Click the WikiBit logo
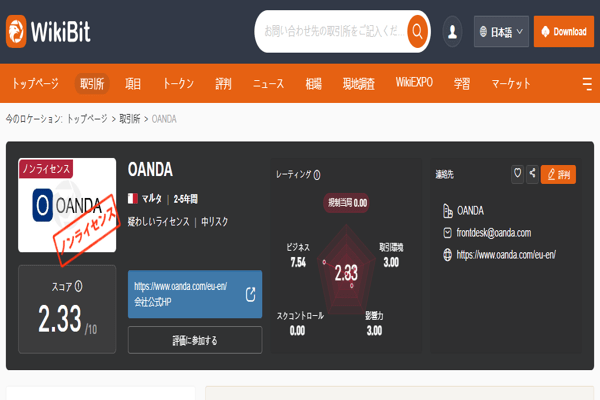600x400 pixels. pyautogui.click(x=48, y=31)
